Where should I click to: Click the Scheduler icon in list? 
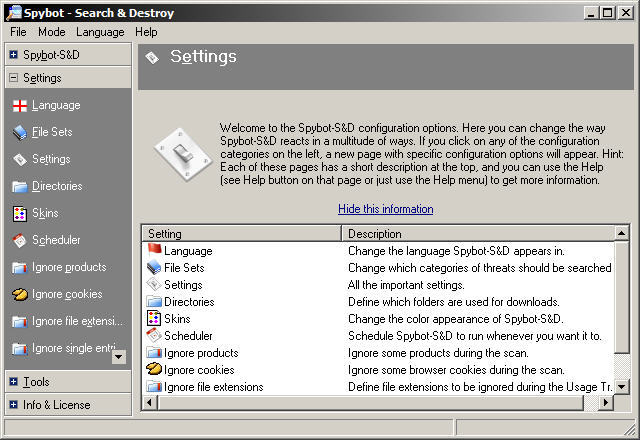point(154,336)
